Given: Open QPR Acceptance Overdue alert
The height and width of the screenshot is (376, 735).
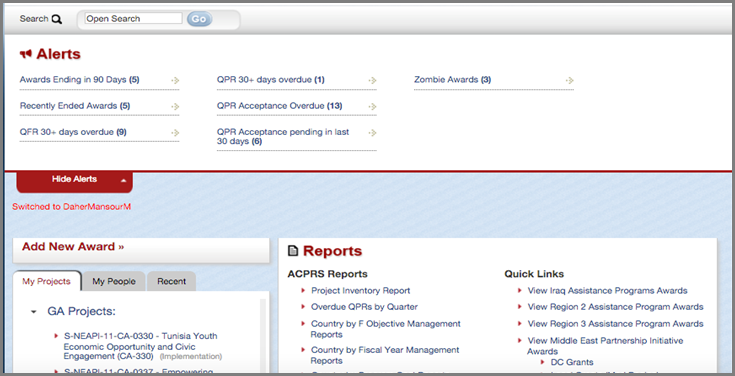Looking at the screenshot, I should click(x=279, y=106).
